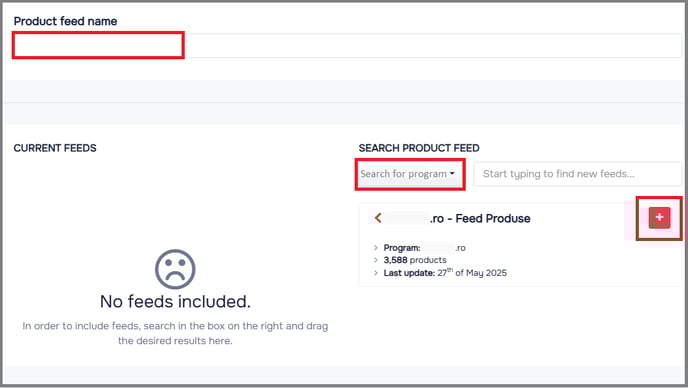Click the Last update 27th of May 2025 line
This screenshot has width=688, height=388.
[445, 273]
